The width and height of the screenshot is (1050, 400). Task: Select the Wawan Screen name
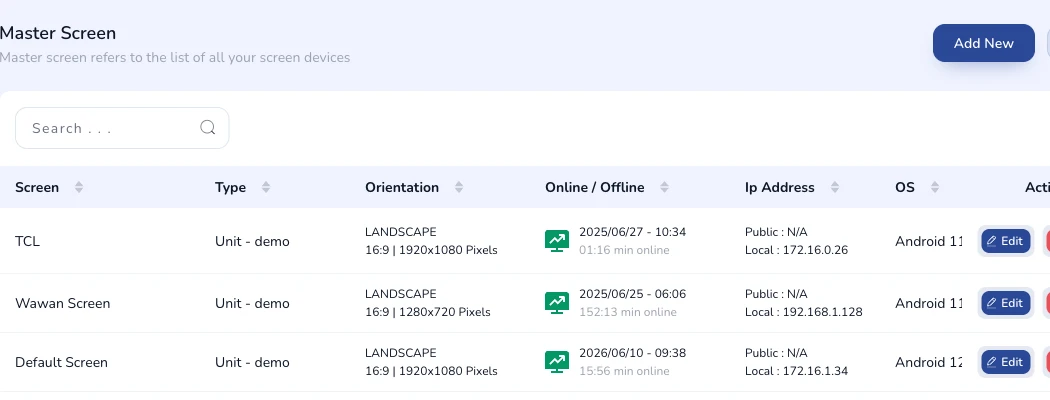pos(62,304)
